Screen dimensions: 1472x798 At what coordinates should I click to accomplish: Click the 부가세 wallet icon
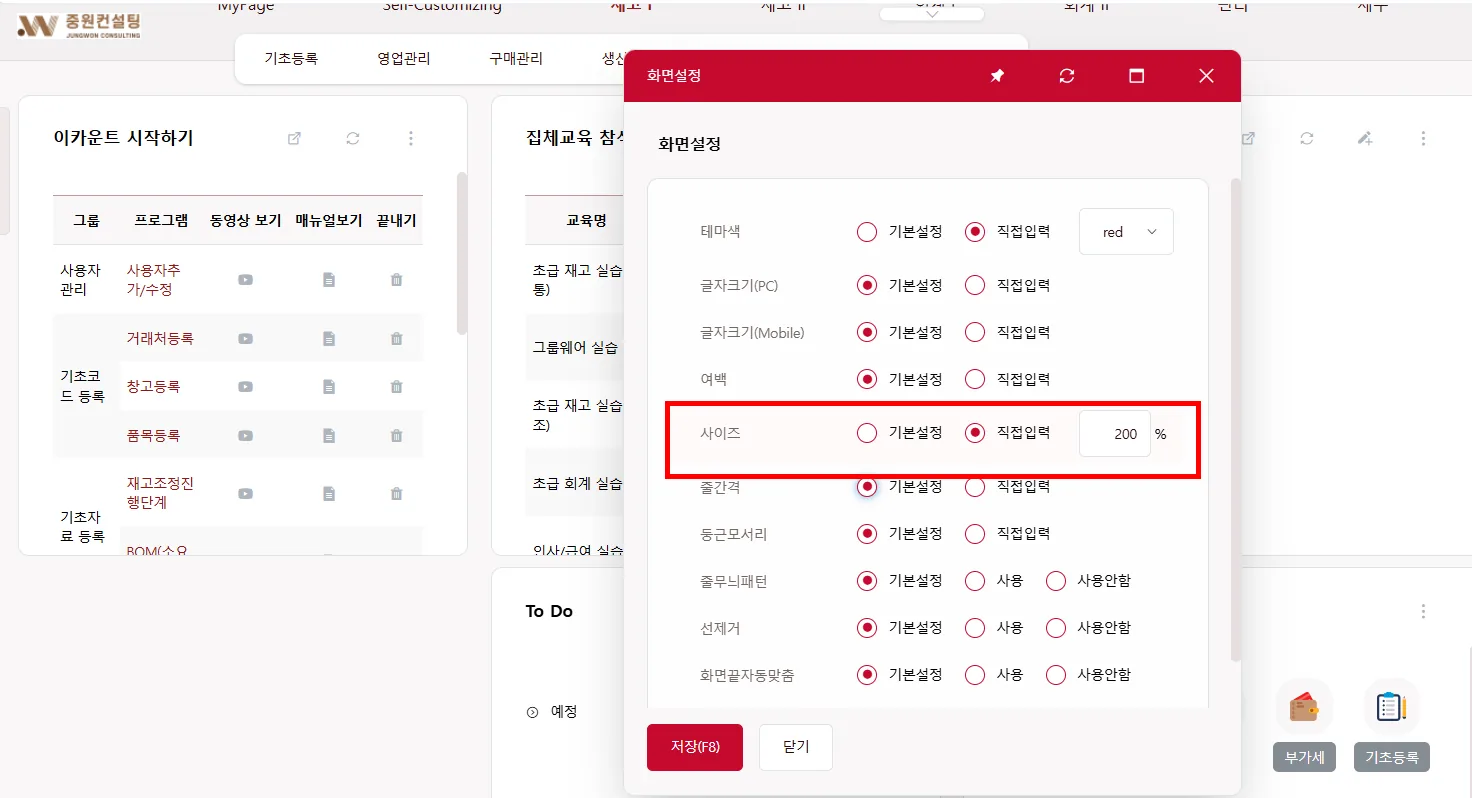click(1304, 707)
